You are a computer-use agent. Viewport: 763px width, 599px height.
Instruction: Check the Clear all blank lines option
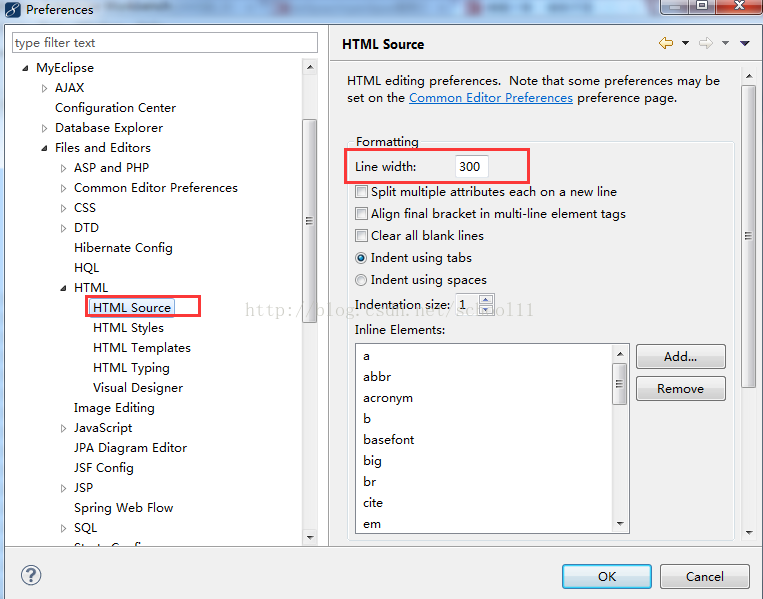pos(362,235)
